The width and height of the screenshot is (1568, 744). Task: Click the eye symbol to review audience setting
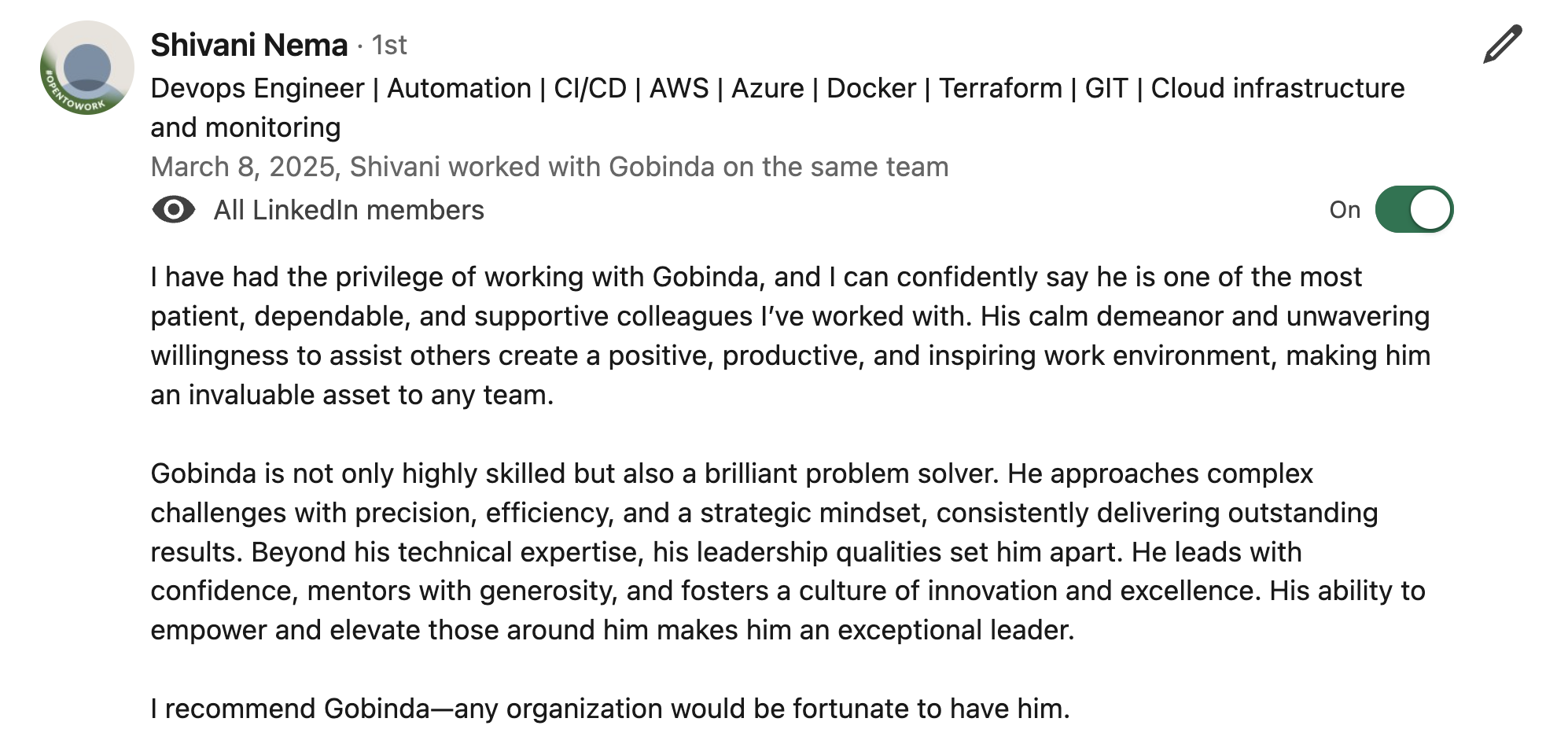click(x=175, y=209)
